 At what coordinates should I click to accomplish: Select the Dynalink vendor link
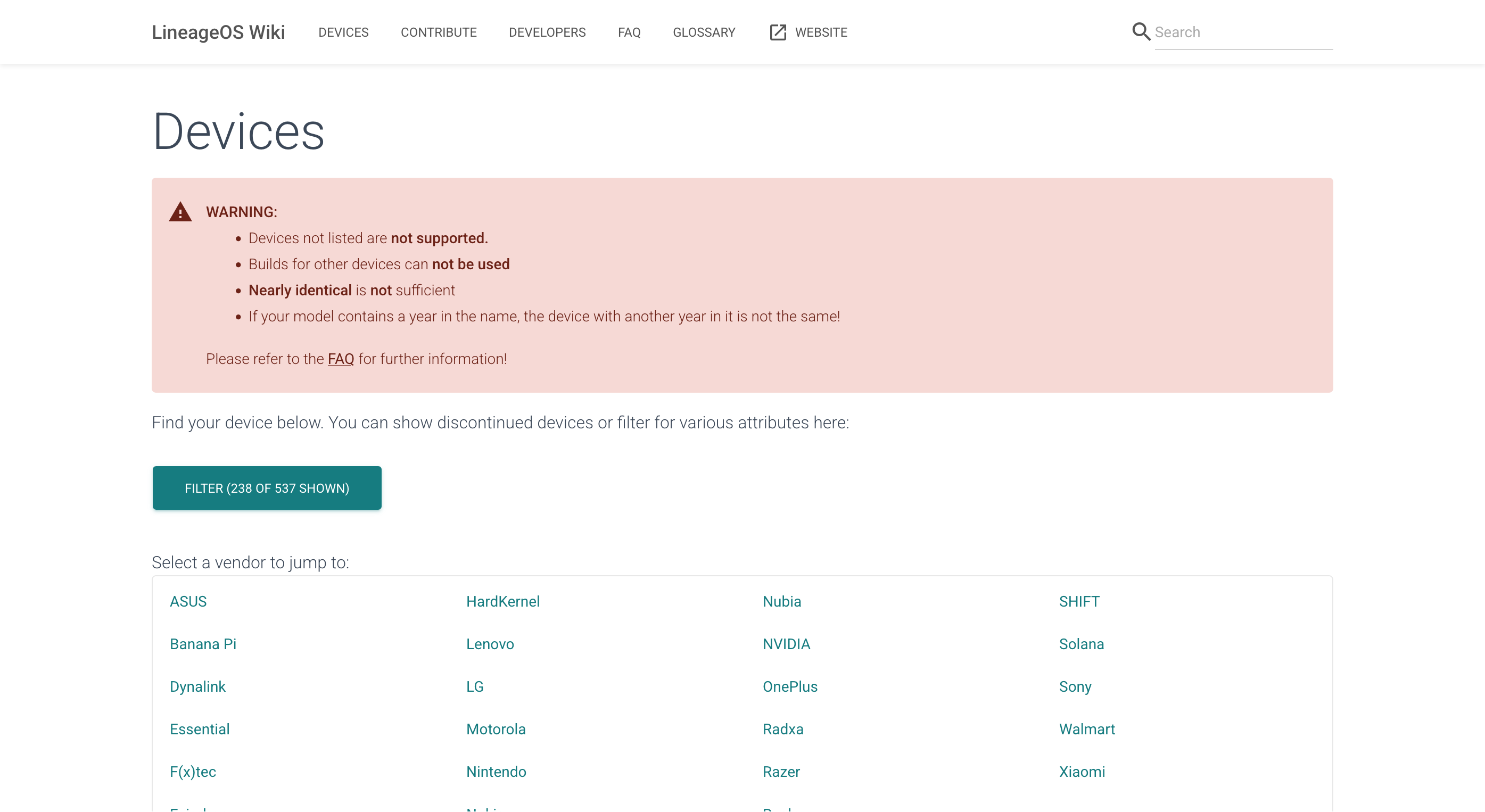[197, 686]
